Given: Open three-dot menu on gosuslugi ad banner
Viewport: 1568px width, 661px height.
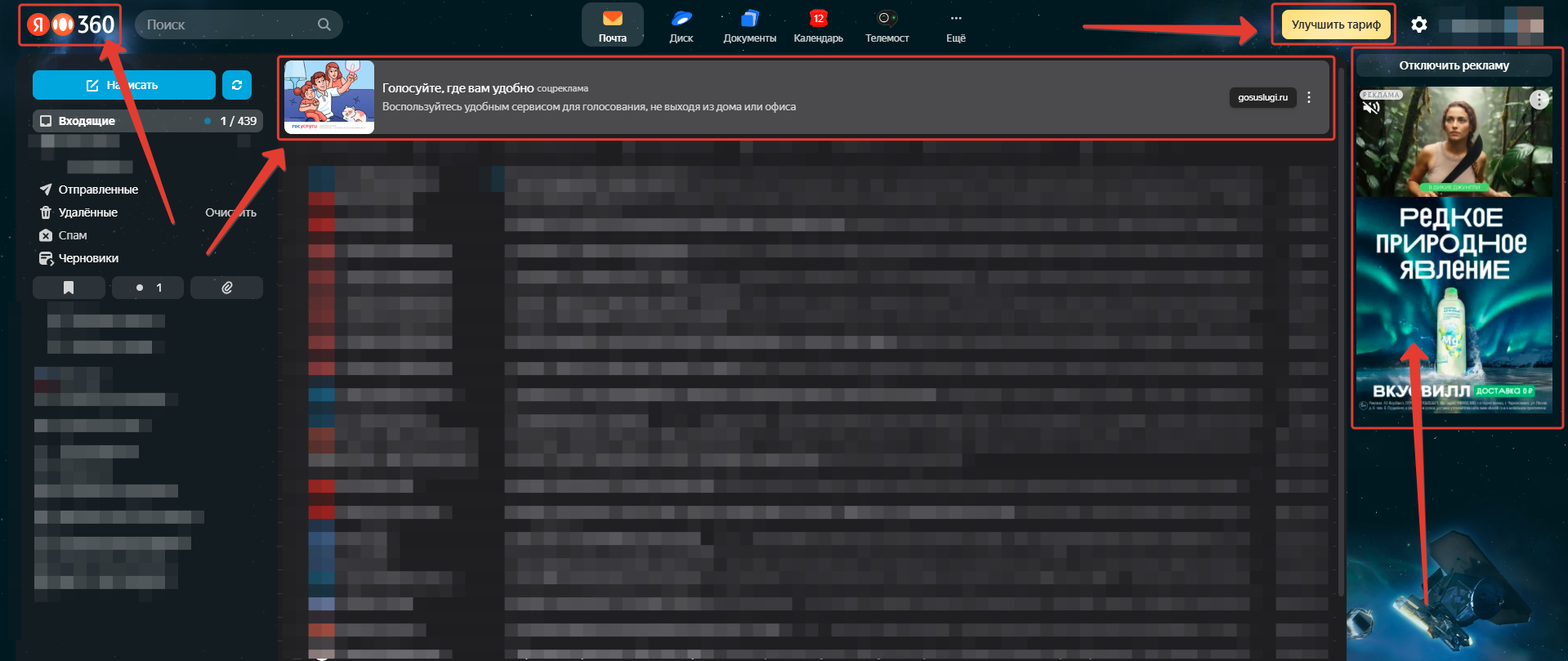Looking at the screenshot, I should pyautogui.click(x=1309, y=97).
